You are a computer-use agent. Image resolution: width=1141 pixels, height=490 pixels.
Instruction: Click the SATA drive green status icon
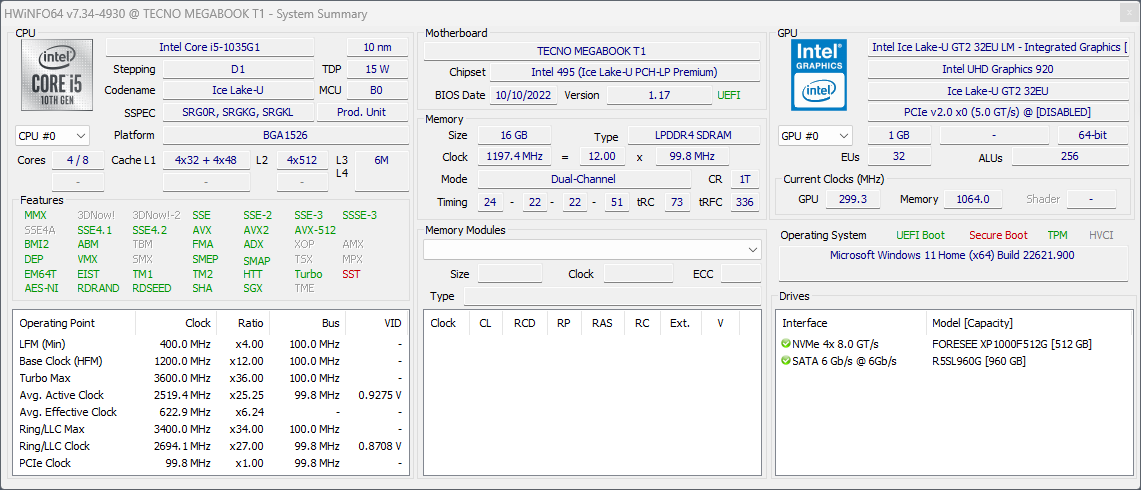pyautogui.click(x=786, y=361)
